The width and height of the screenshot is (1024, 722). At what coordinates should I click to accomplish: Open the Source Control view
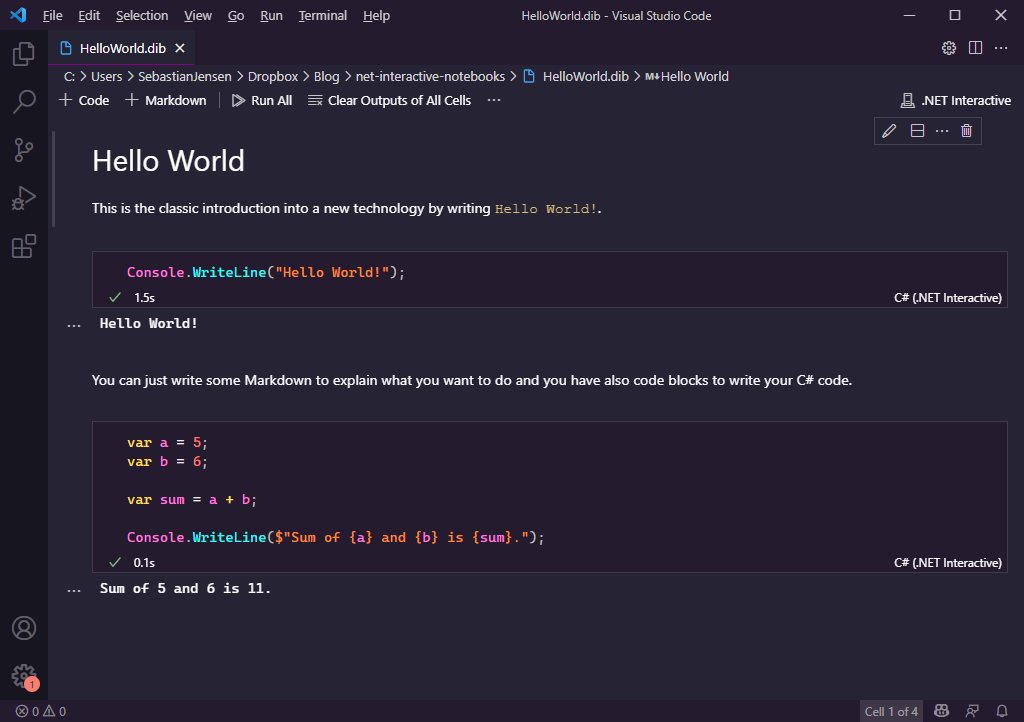click(x=24, y=150)
